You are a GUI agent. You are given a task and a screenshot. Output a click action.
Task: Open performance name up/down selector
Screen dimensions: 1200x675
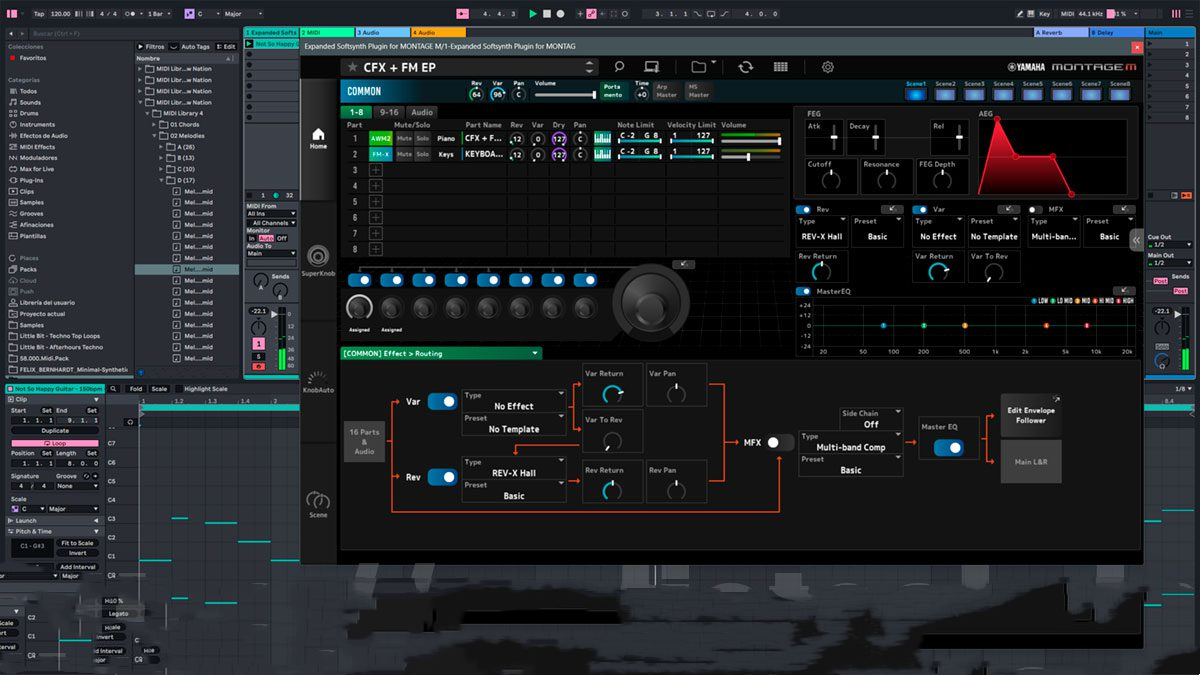click(590, 68)
